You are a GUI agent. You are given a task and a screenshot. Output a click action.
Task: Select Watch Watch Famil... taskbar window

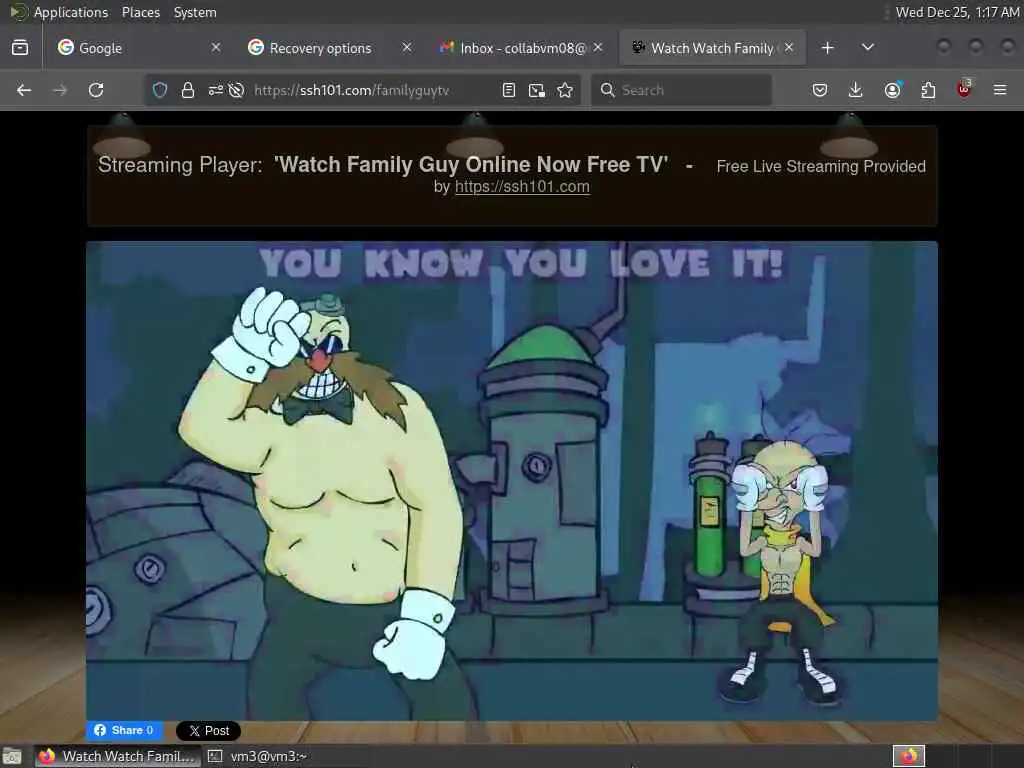118,756
